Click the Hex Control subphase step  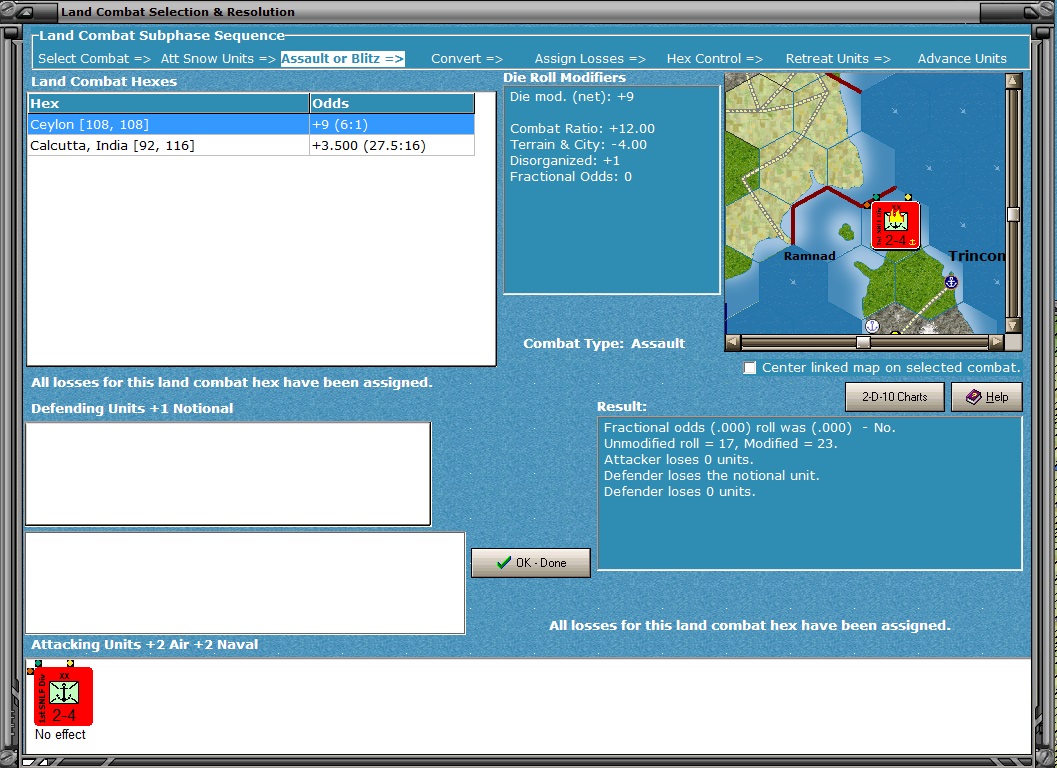(x=715, y=59)
